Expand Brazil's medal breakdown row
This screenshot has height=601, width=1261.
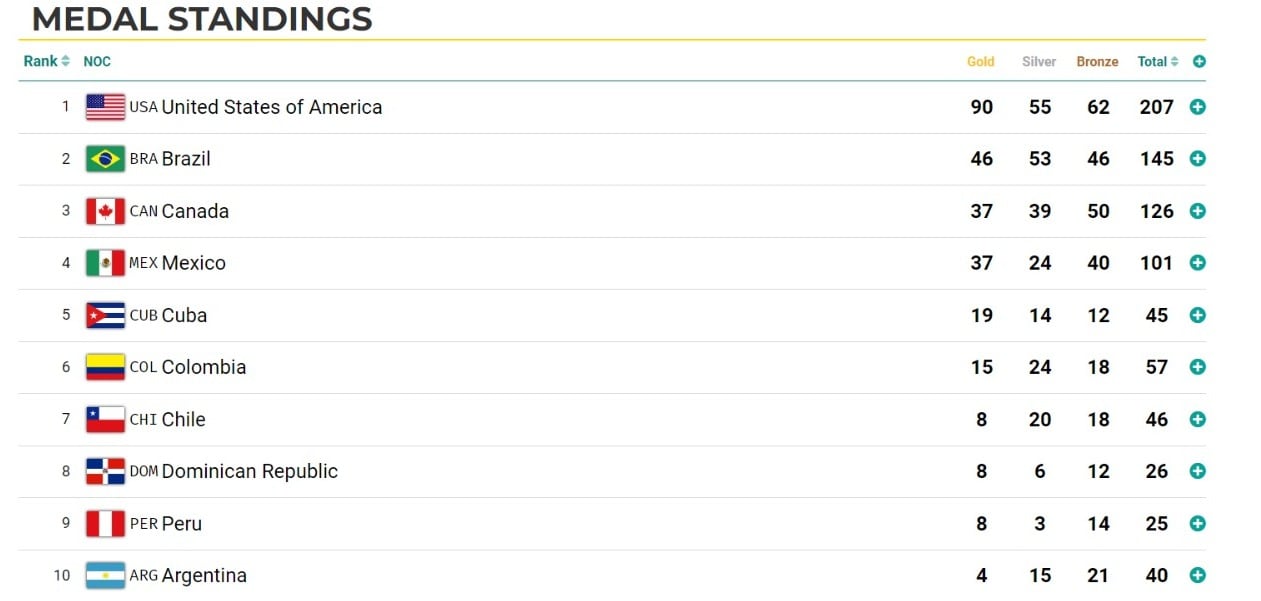tap(1197, 159)
